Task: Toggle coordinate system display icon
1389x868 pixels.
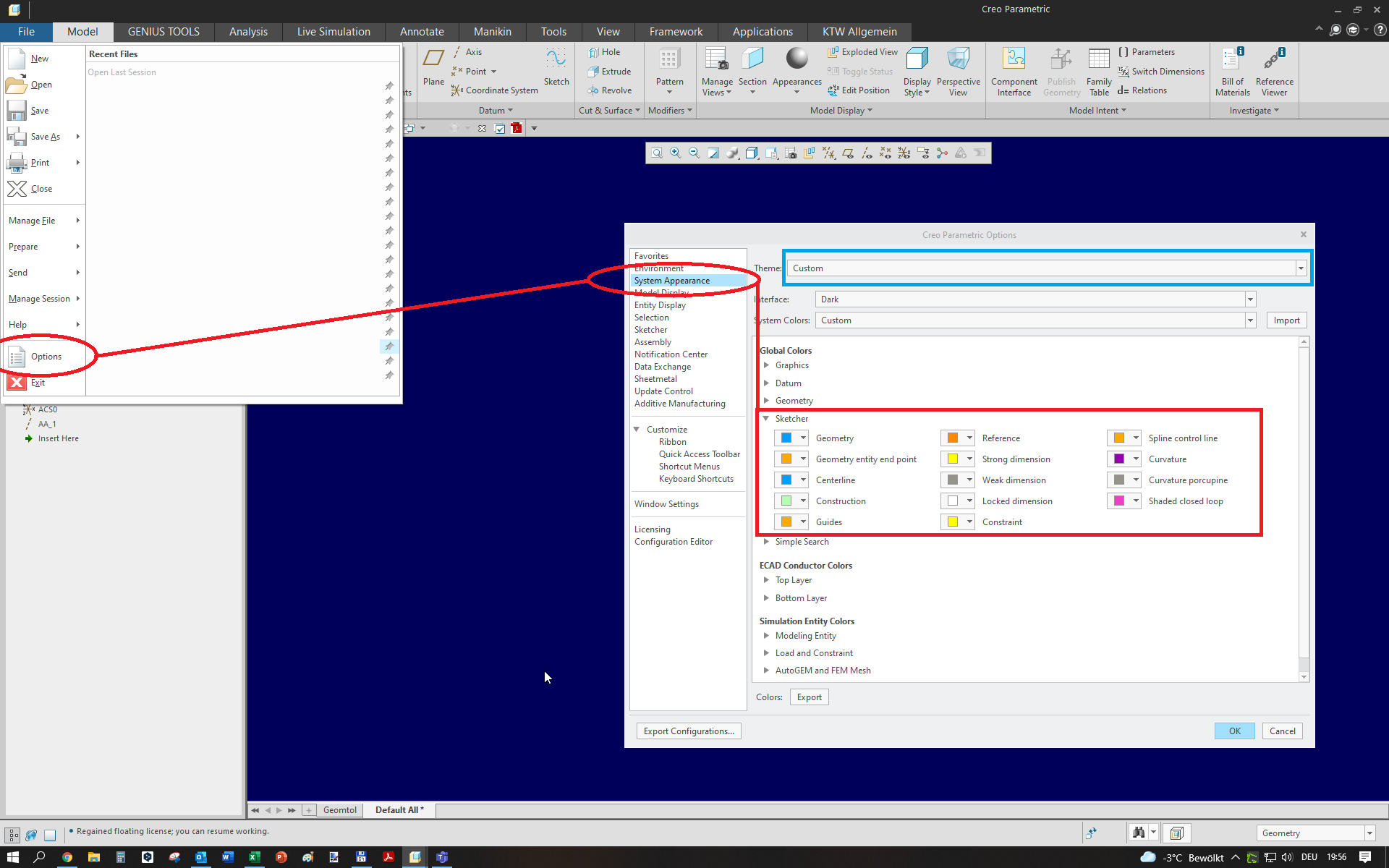Action: [904, 153]
